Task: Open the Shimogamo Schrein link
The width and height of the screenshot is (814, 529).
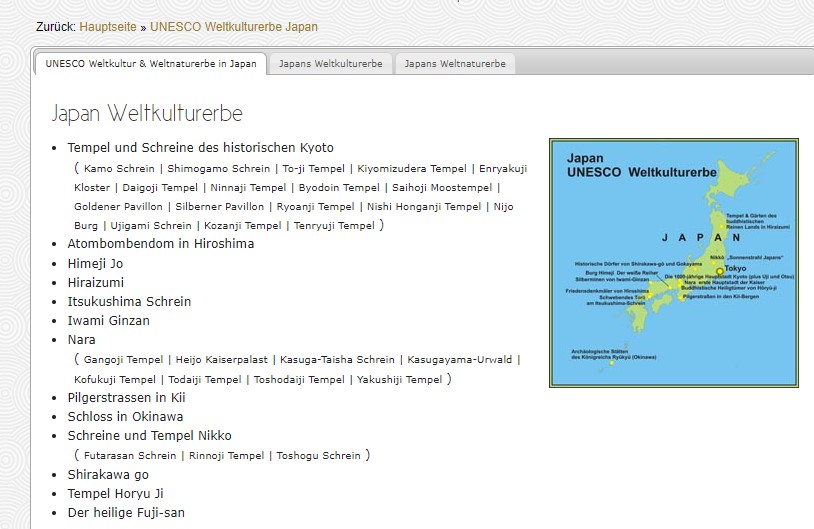Action: [x=219, y=169]
